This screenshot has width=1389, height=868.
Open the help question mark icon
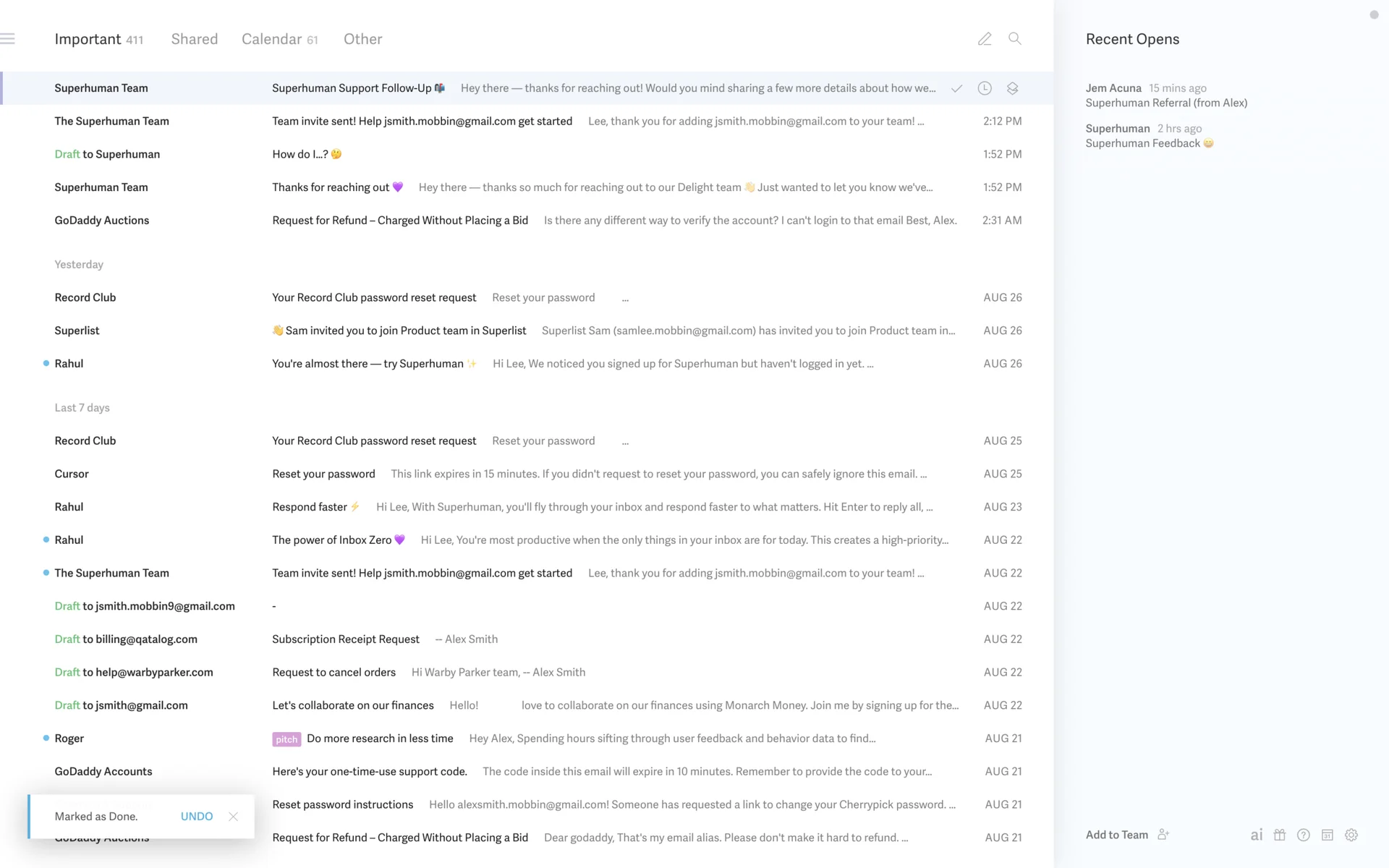(x=1304, y=835)
